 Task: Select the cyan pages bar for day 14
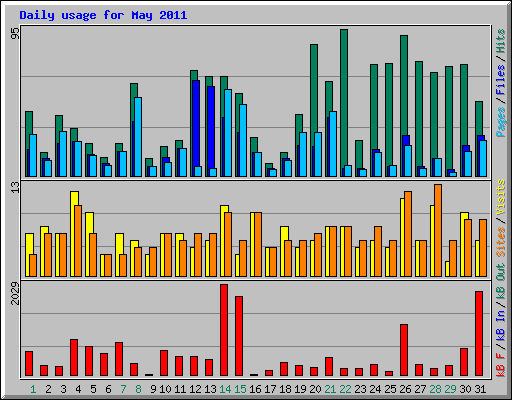228,133
